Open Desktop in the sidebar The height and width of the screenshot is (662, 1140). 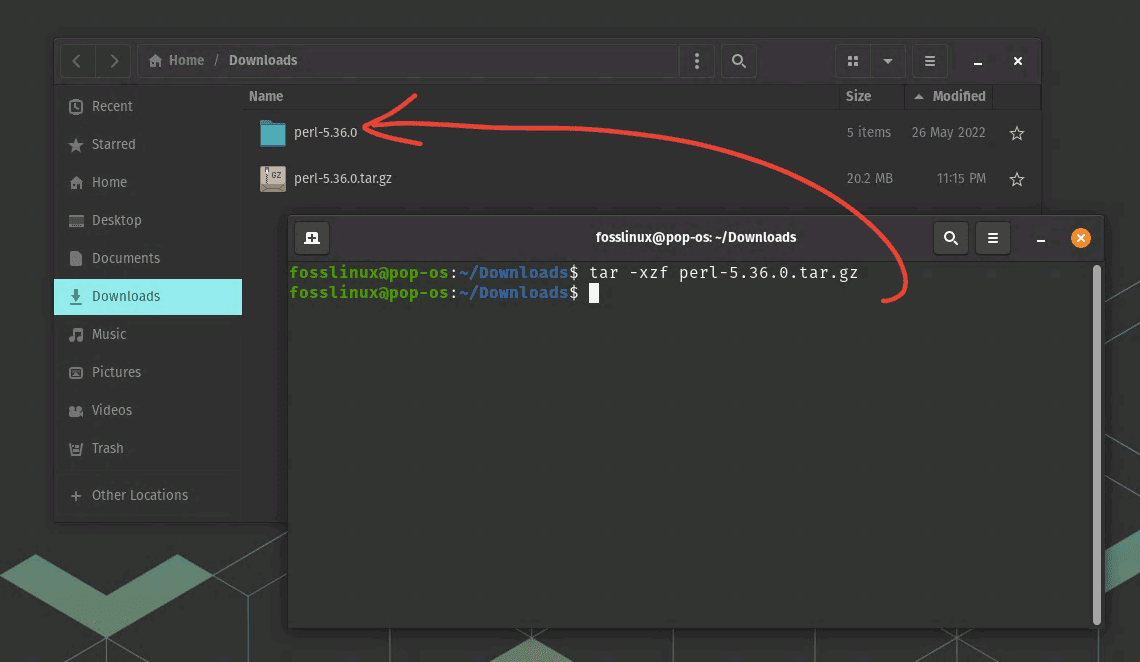(x=148, y=220)
